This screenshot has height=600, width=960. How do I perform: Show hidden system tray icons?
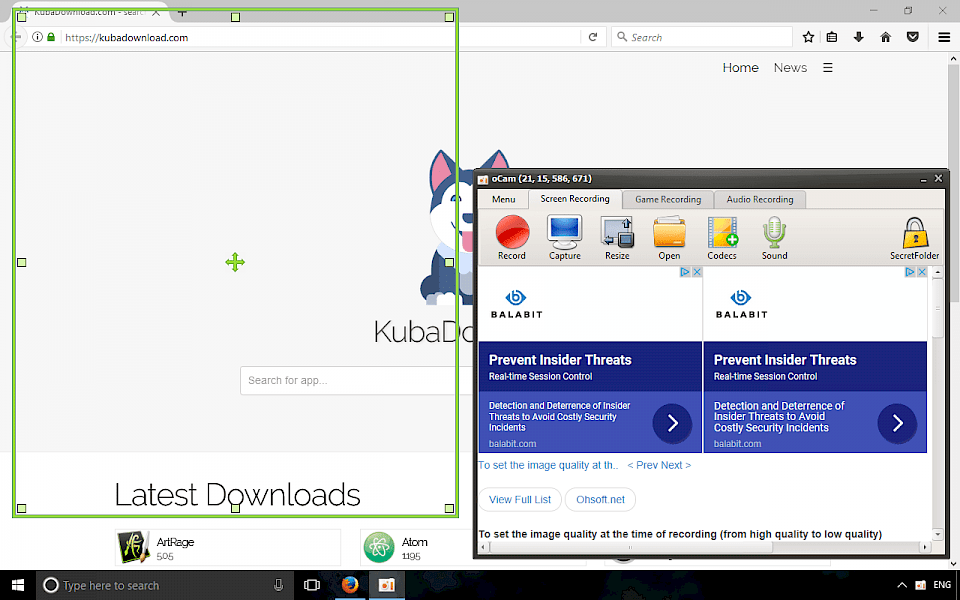902,585
